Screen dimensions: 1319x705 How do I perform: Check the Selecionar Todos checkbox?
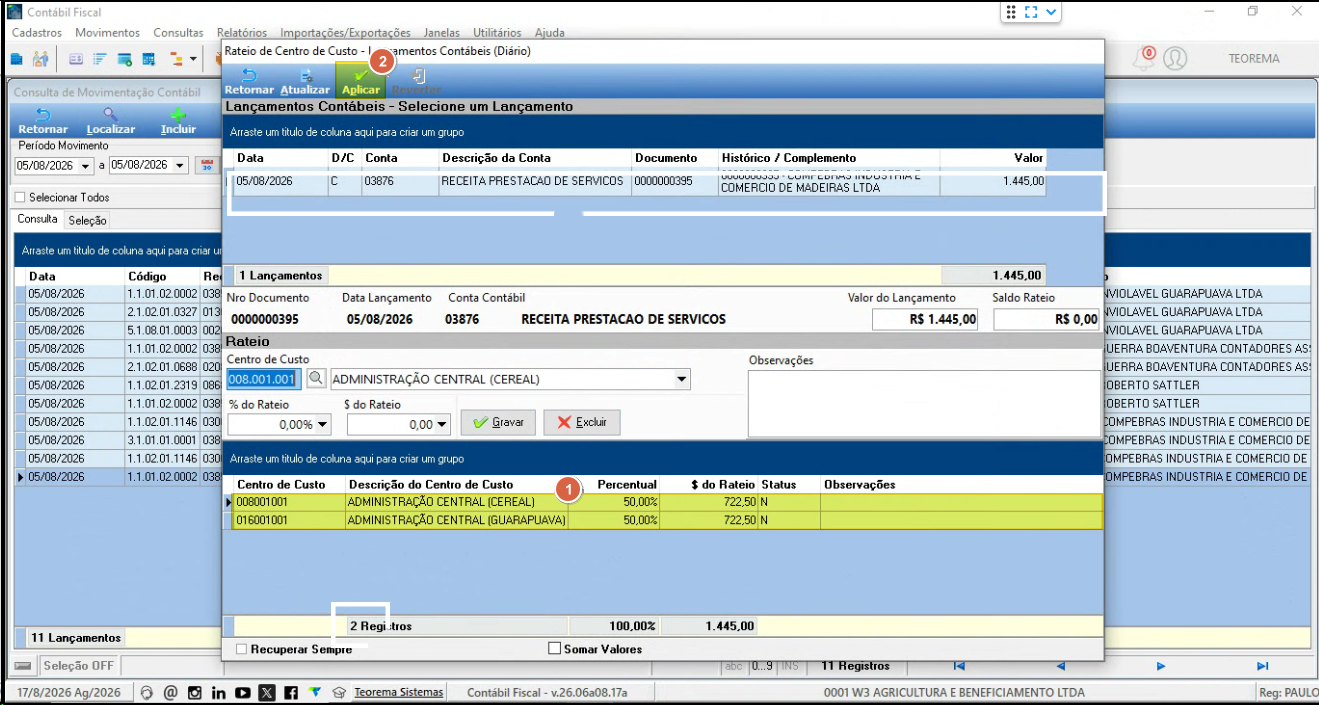(x=20, y=198)
